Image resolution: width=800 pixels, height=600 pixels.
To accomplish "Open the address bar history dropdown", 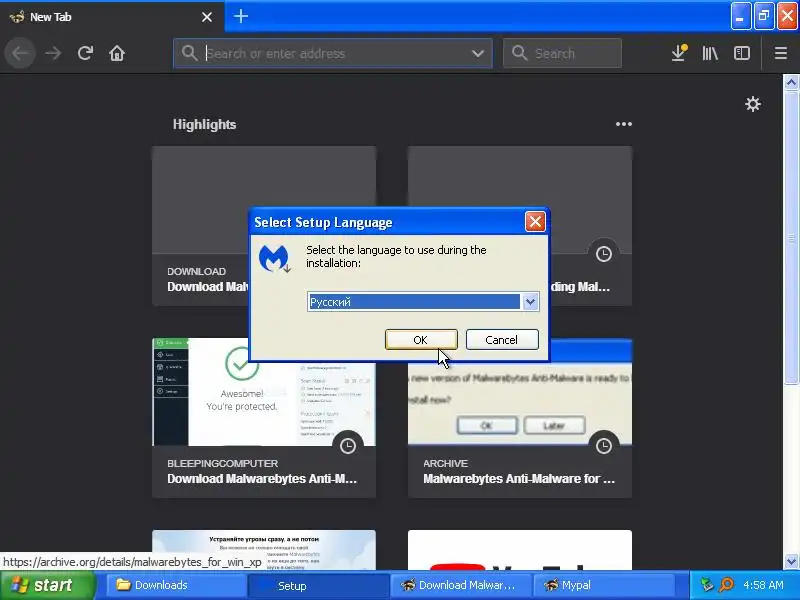I will (x=478, y=53).
